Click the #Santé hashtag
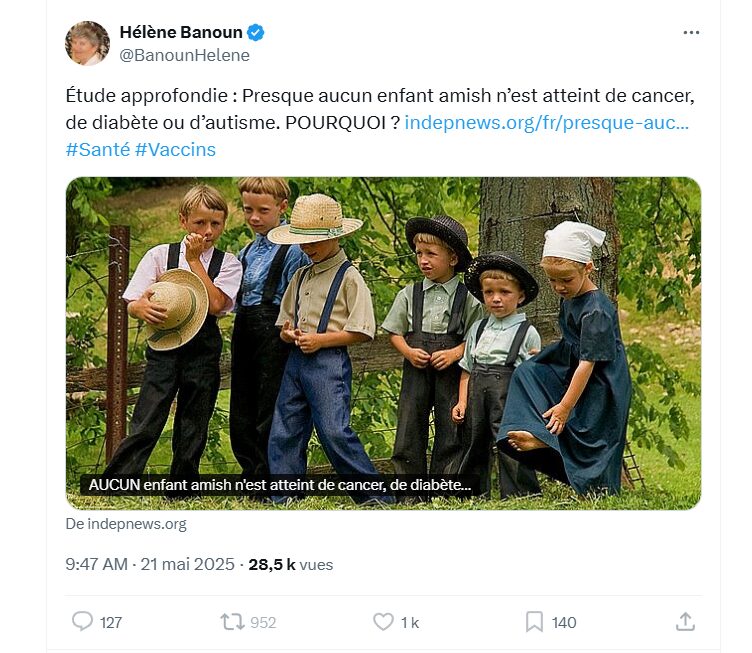 (97, 149)
